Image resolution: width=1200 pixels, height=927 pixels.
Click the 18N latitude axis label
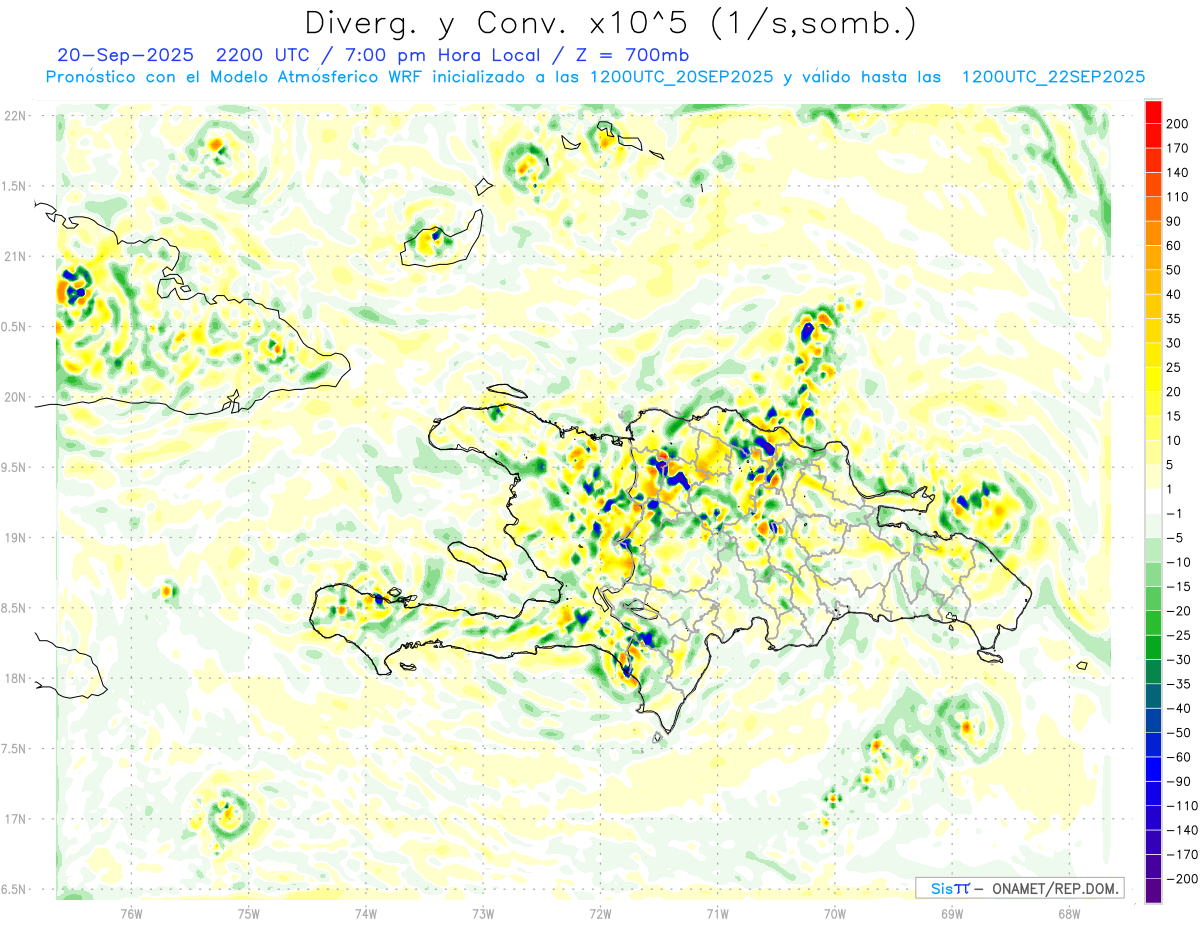pos(16,679)
